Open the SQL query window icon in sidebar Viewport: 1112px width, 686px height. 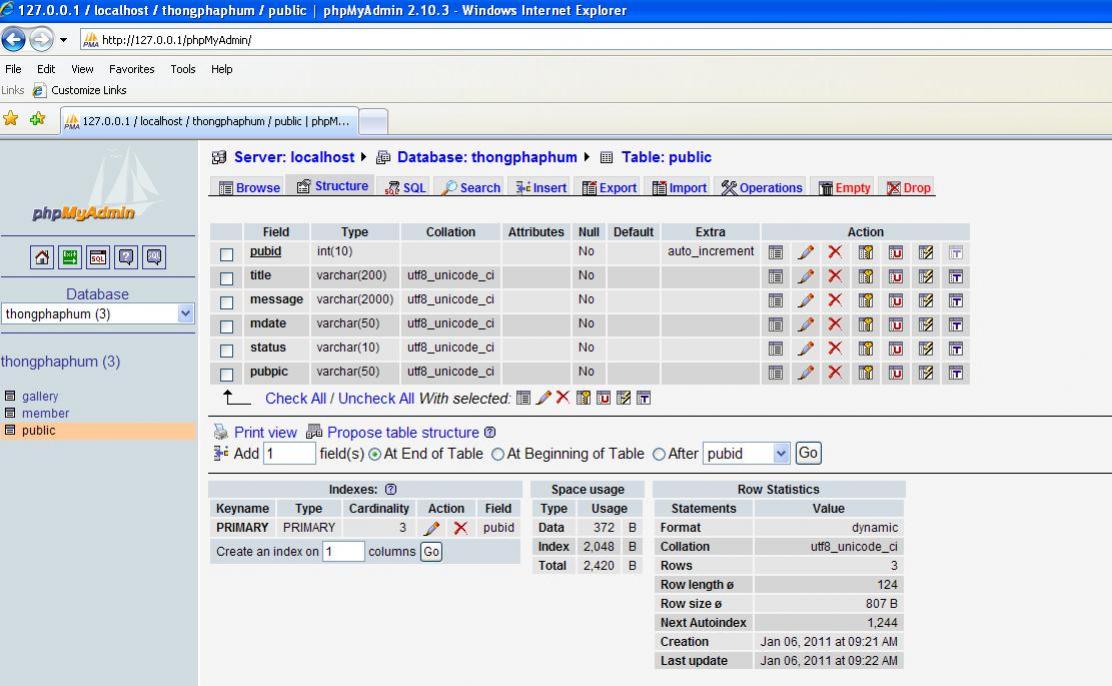[99, 258]
